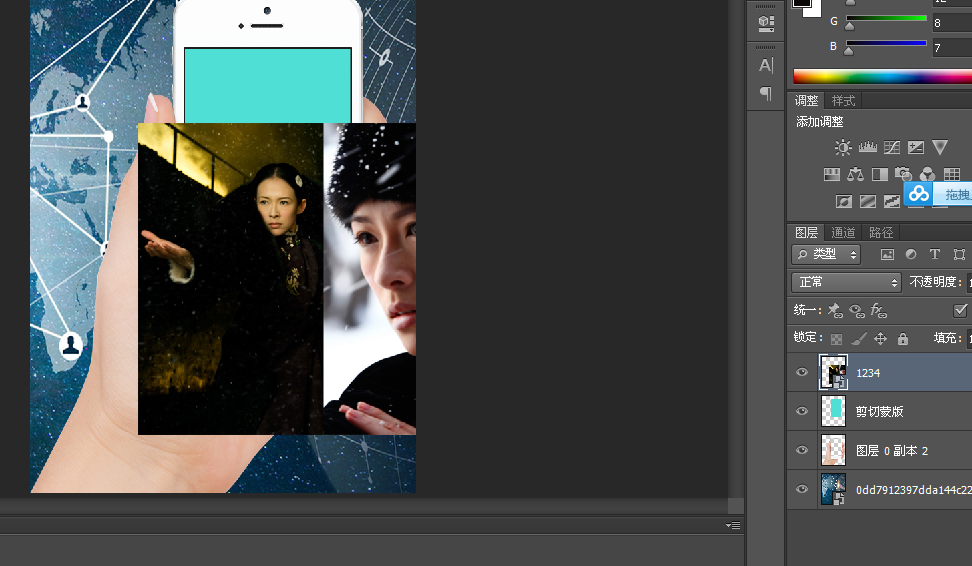
Task: Add a Vibrance adjustment
Action: 940,148
